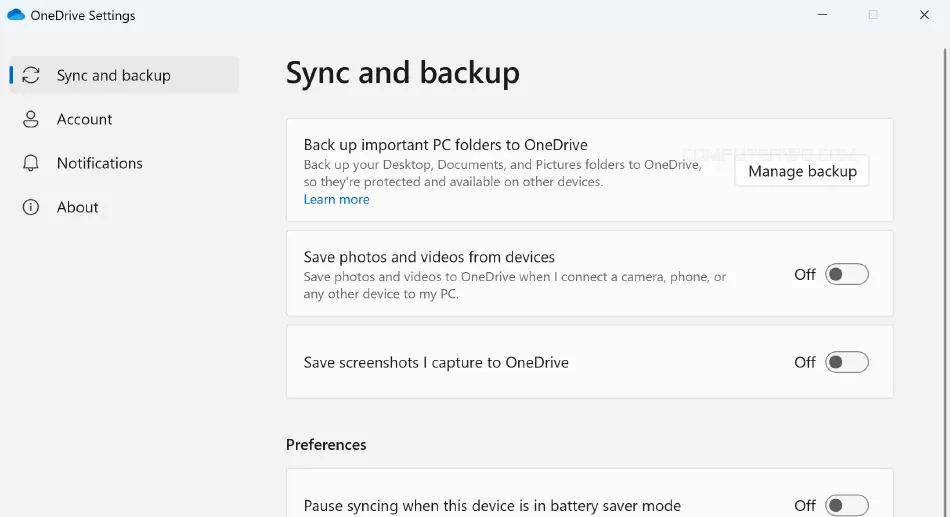Click 'Save photos and videos from devices' label
Screen dimensions: 950x517
[x=429, y=257]
